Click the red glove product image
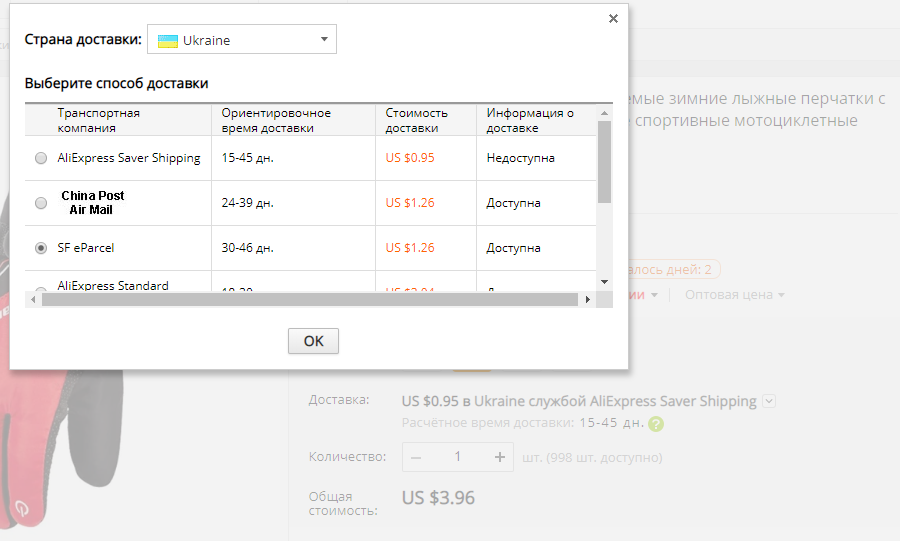Viewport: 900px width, 541px height. 60,449
